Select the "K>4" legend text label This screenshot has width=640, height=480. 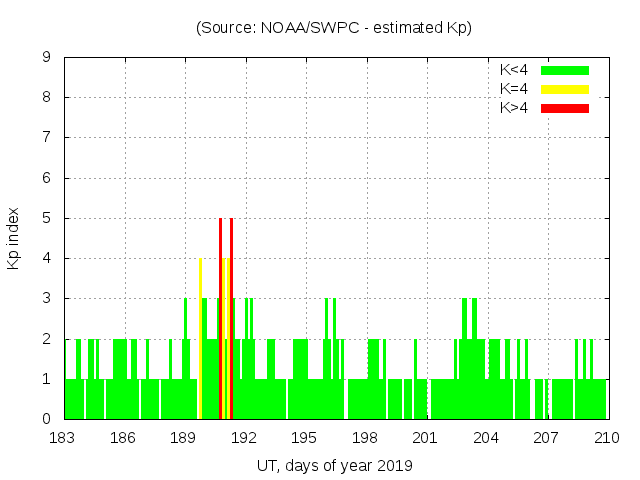pos(513,108)
